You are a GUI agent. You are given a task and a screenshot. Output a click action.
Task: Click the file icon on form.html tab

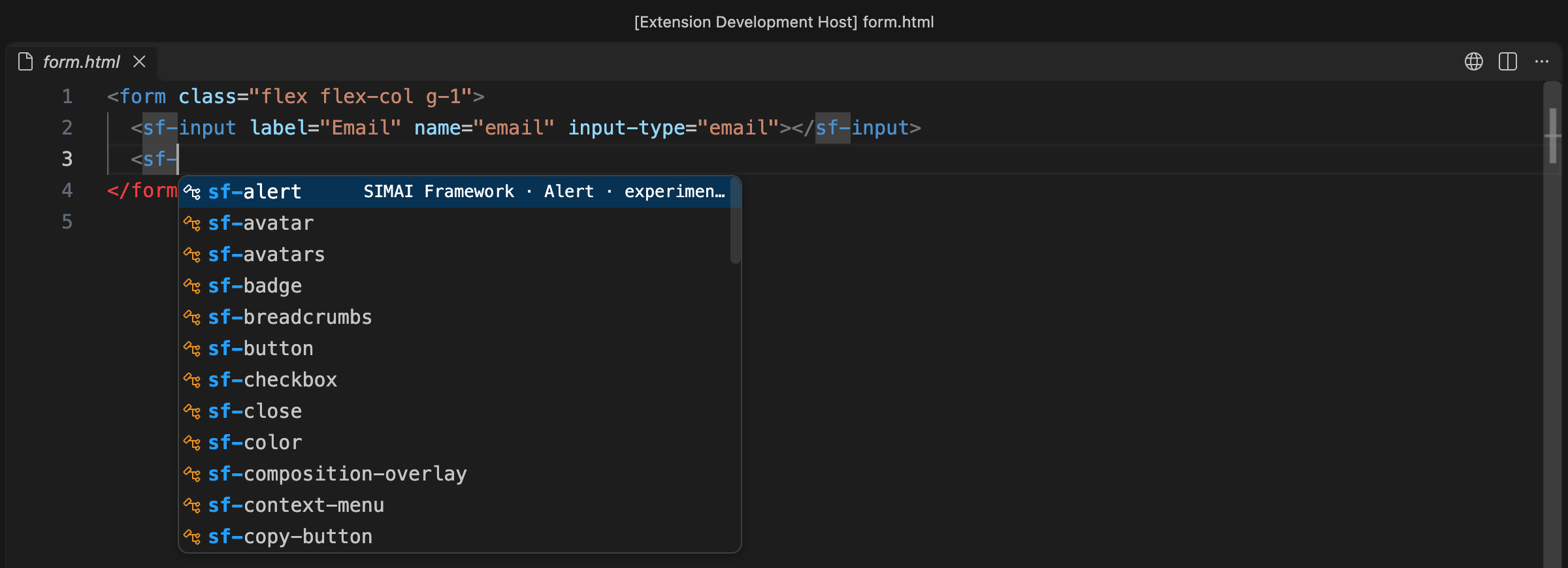click(x=25, y=61)
